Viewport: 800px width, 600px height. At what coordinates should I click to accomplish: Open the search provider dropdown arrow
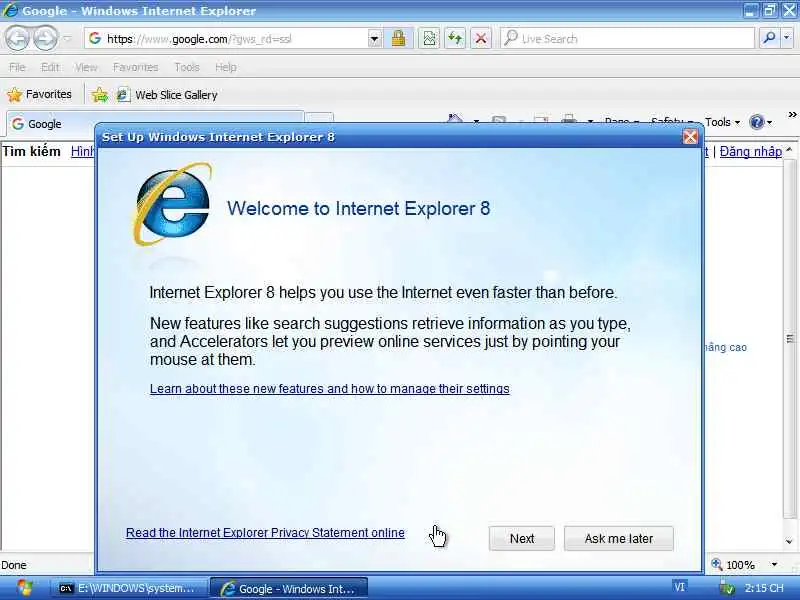coord(787,38)
